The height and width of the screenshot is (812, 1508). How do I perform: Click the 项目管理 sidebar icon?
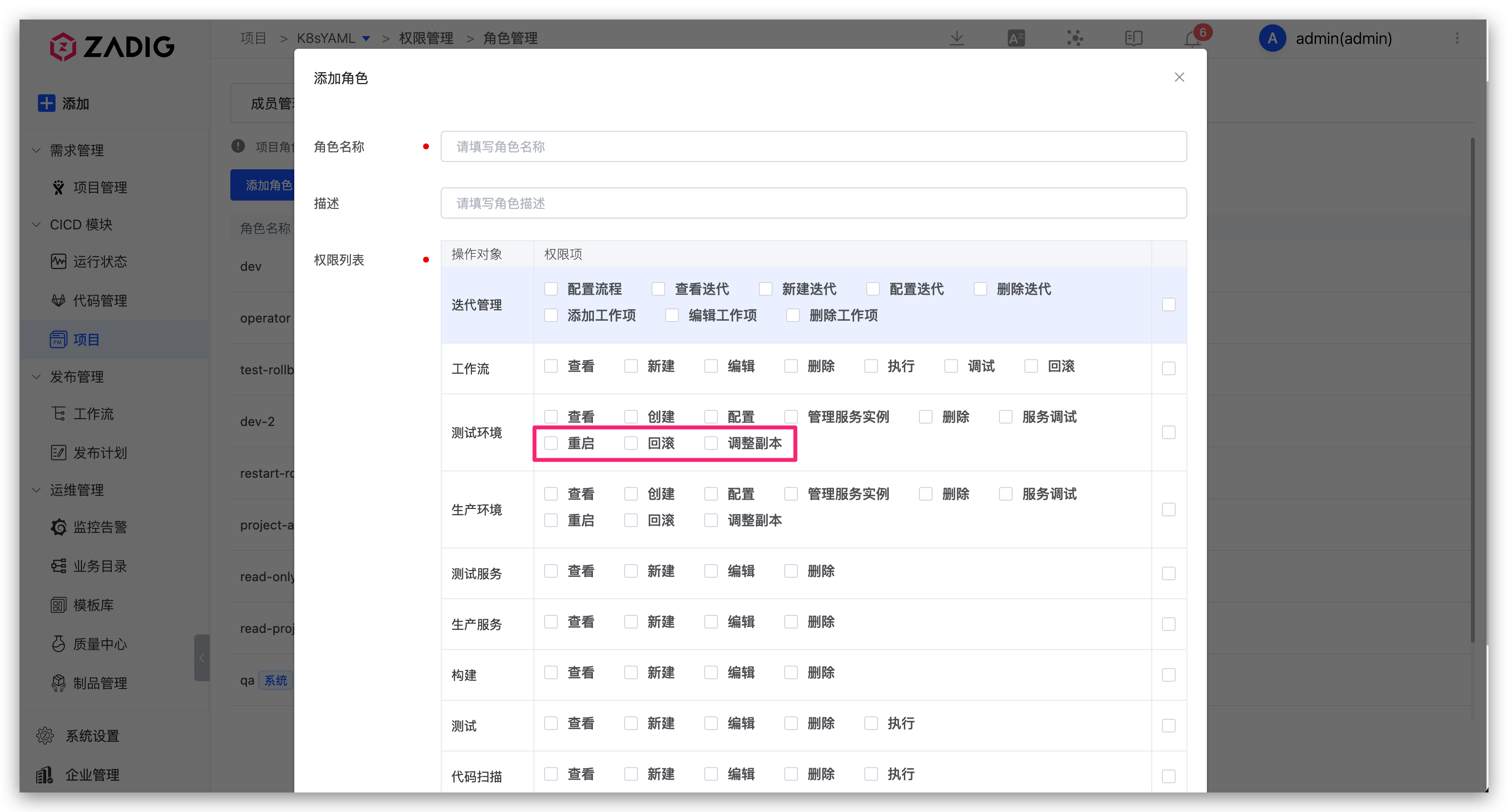pyautogui.click(x=58, y=187)
